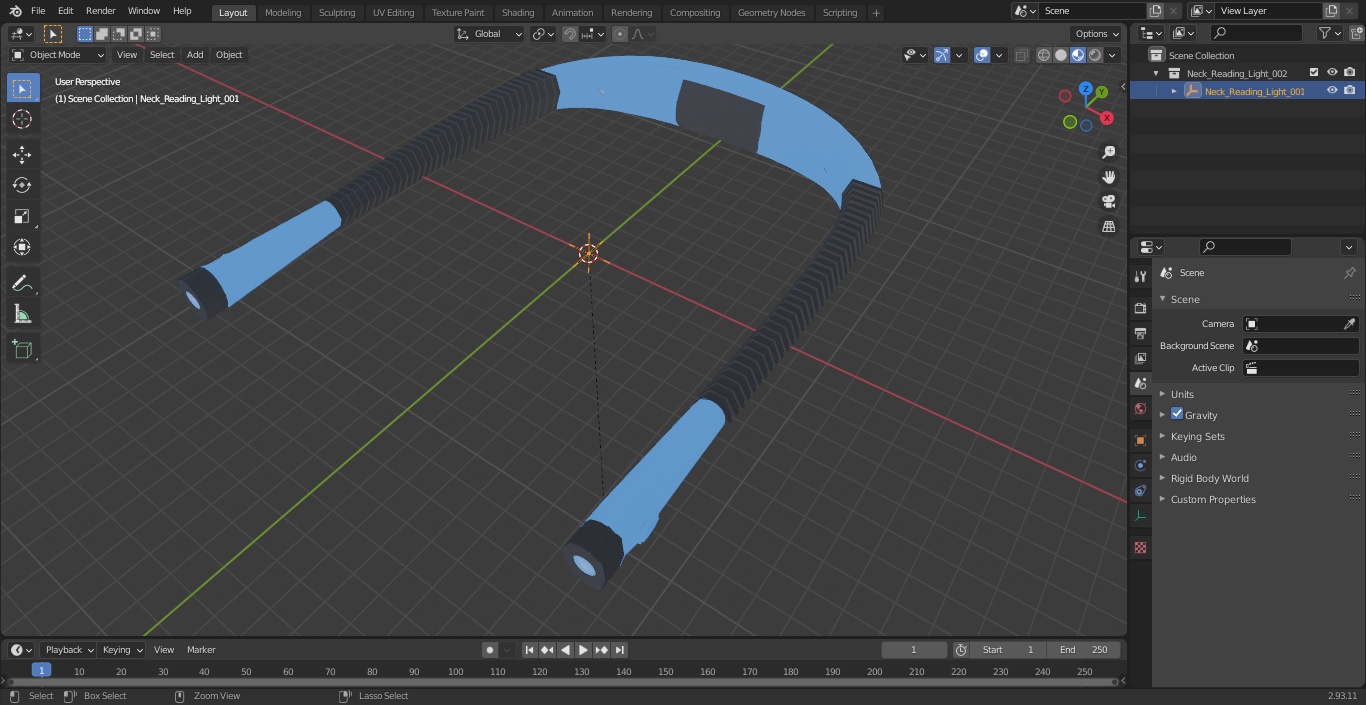Open the Playback dropdown in timeline
Screen dimensions: 1366x705
click(67, 650)
